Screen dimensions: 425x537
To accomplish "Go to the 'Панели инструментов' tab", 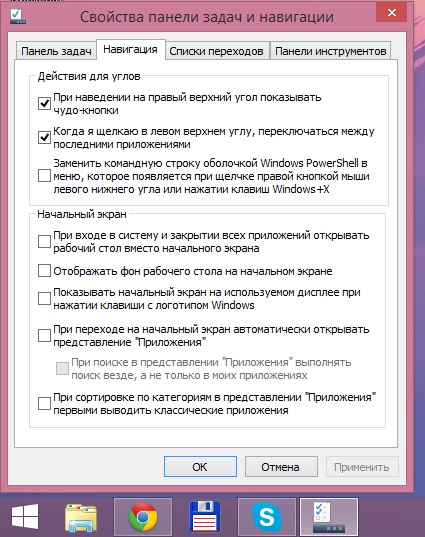I will pos(330,51).
